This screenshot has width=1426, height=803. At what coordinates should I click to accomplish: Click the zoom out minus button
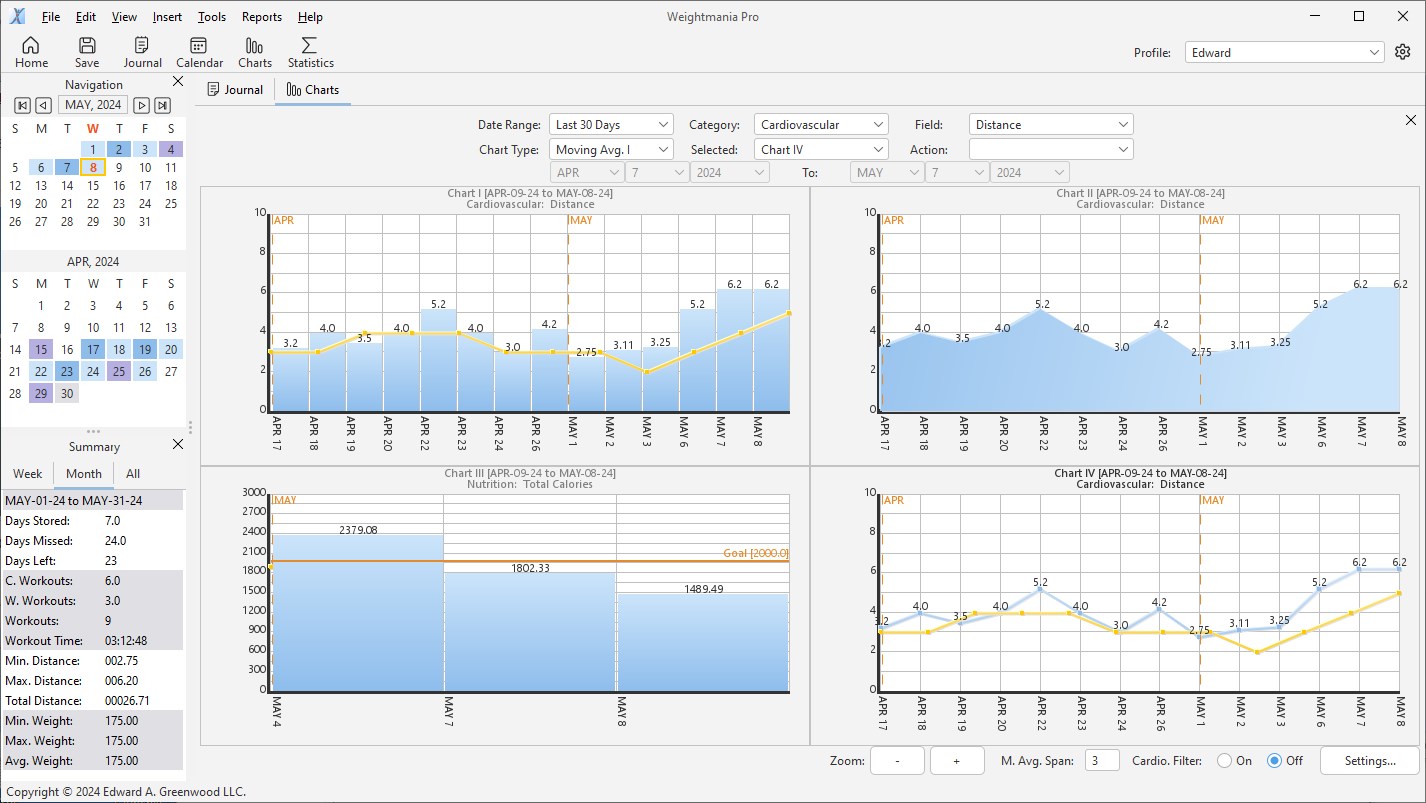[x=897, y=761]
